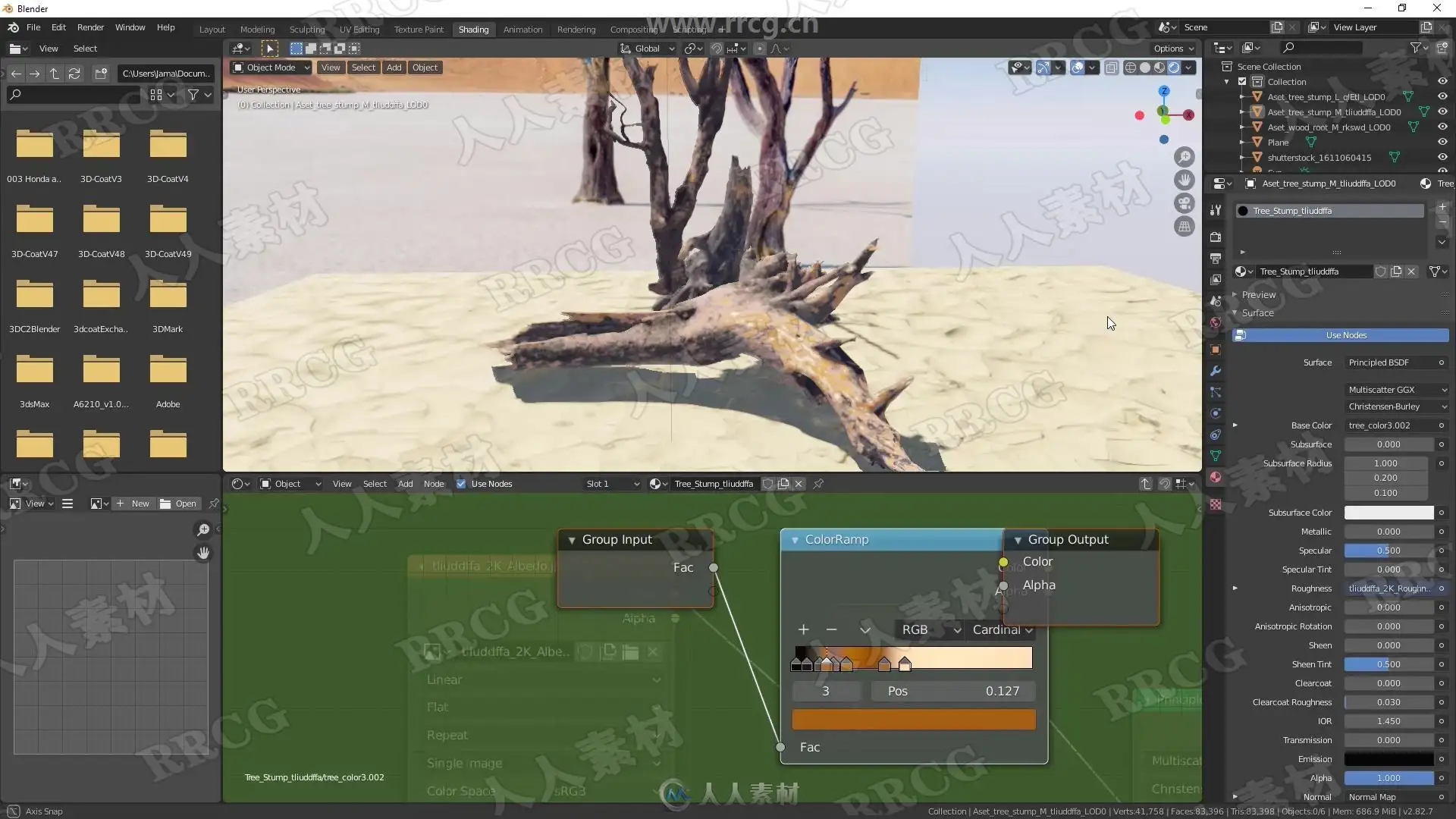The height and width of the screenshot is (819, 1456).
Task: Hide the Plane object with its eye icon
Action: click(x=1442, y=142)
